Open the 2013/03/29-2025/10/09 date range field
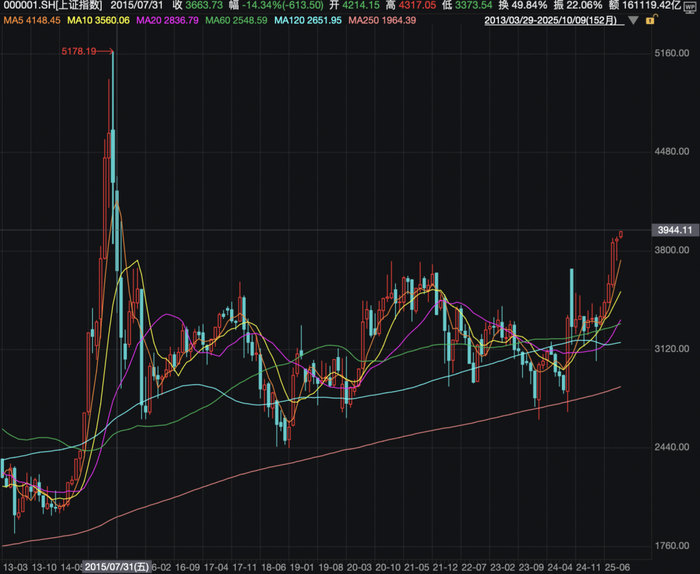The image size is (700, 574). tap(554, 21)
